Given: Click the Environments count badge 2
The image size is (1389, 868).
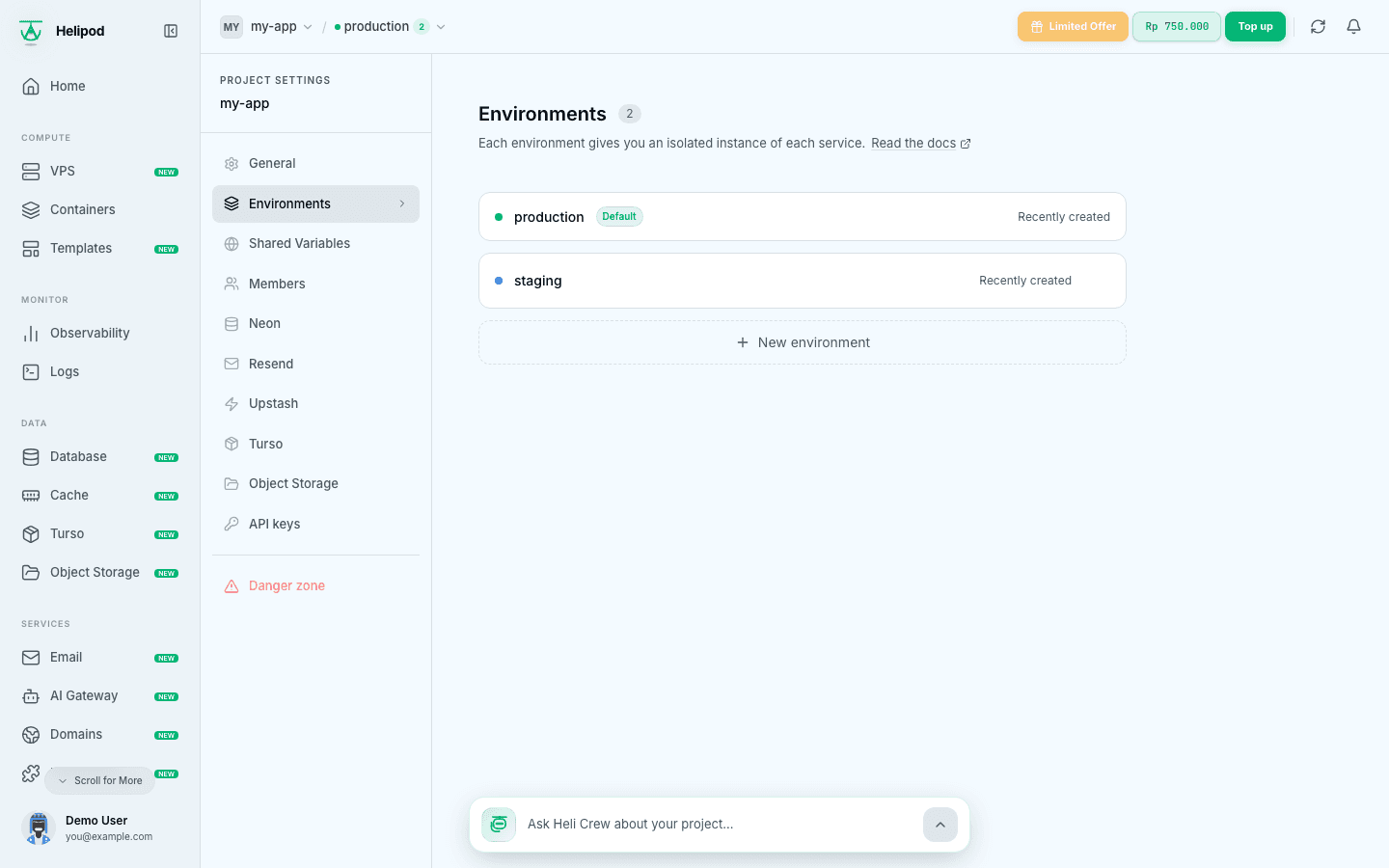Looking at the screenshot, I should click(x=630, y=114).
